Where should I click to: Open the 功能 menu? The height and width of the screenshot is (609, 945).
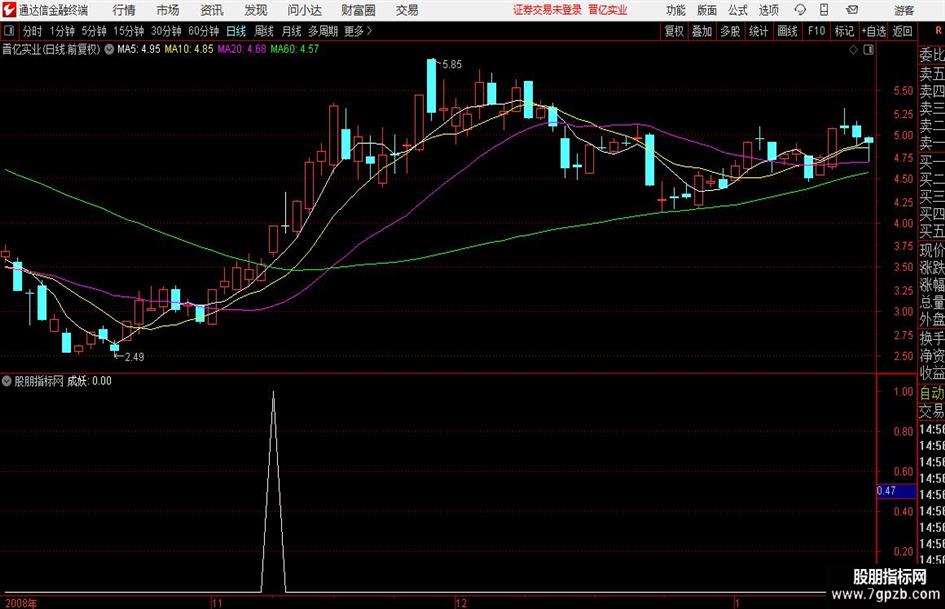[x=676, y=10]
